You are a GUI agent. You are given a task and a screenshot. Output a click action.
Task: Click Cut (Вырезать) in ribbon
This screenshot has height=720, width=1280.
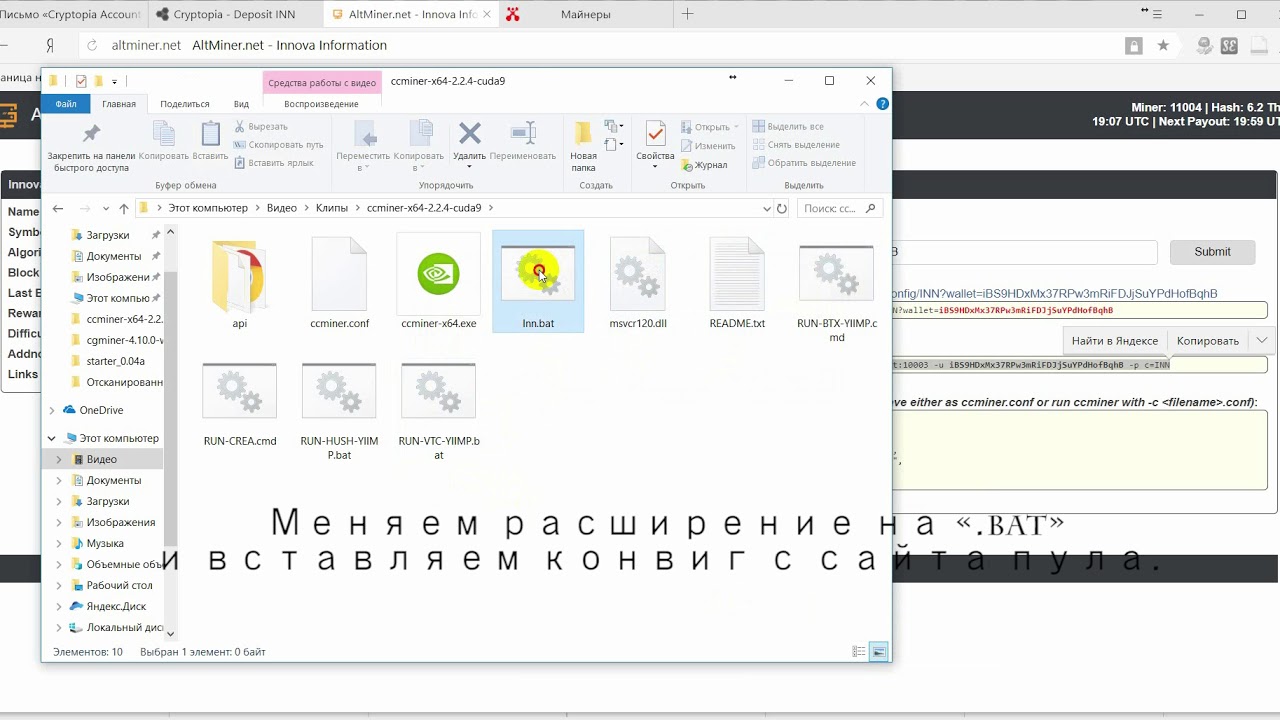(x=261, y=127)
